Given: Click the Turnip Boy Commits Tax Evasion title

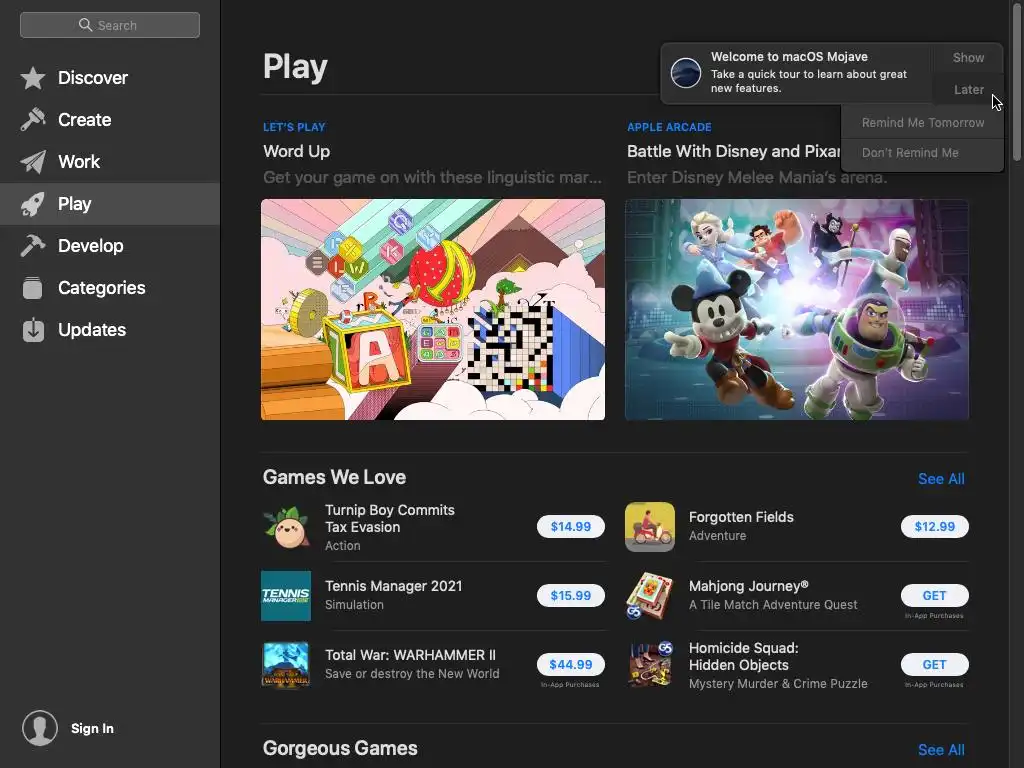Looking at the screenshot, I should click(390, 519).
